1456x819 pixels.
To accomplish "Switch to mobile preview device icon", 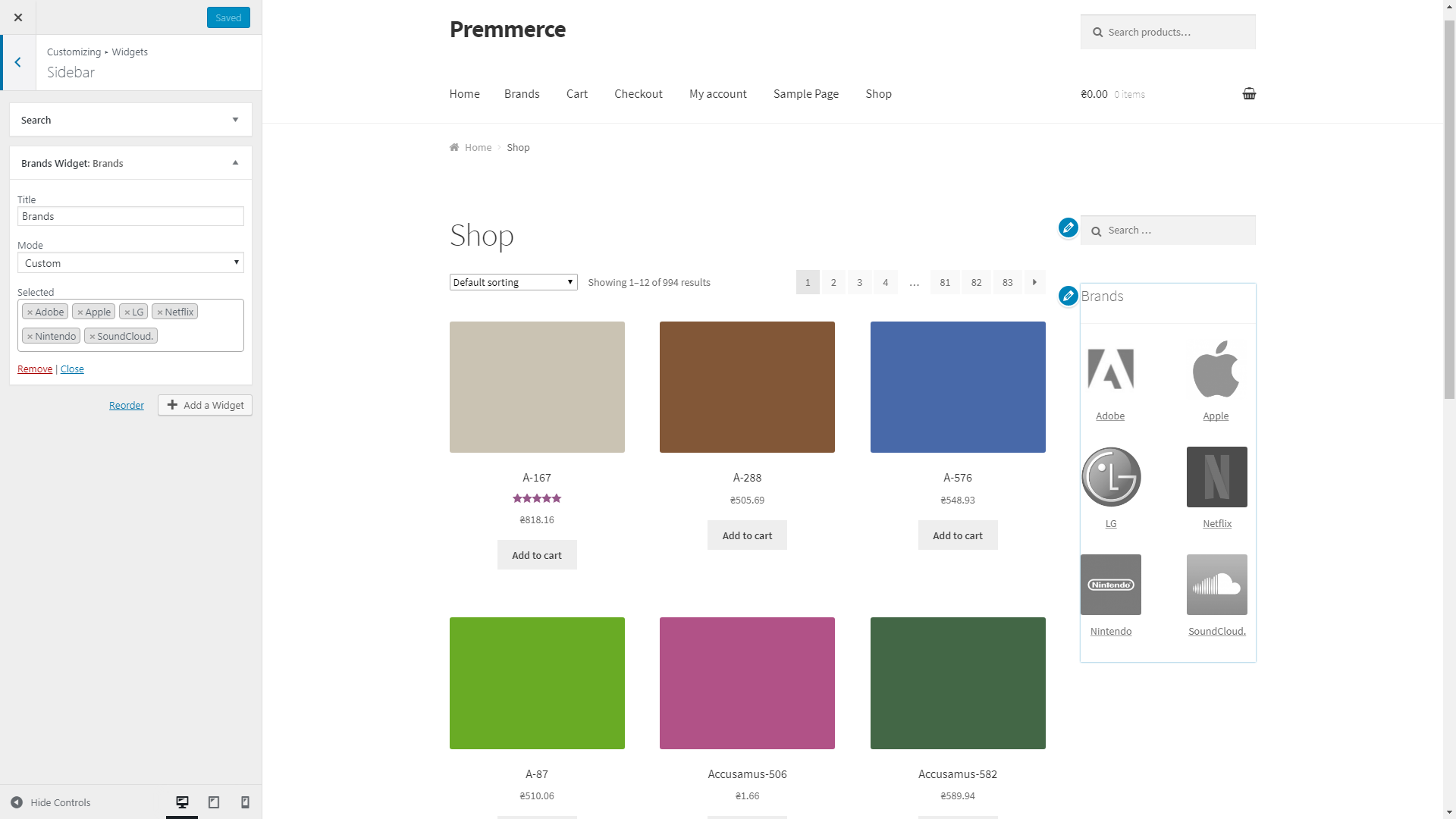I will (245, 802).
